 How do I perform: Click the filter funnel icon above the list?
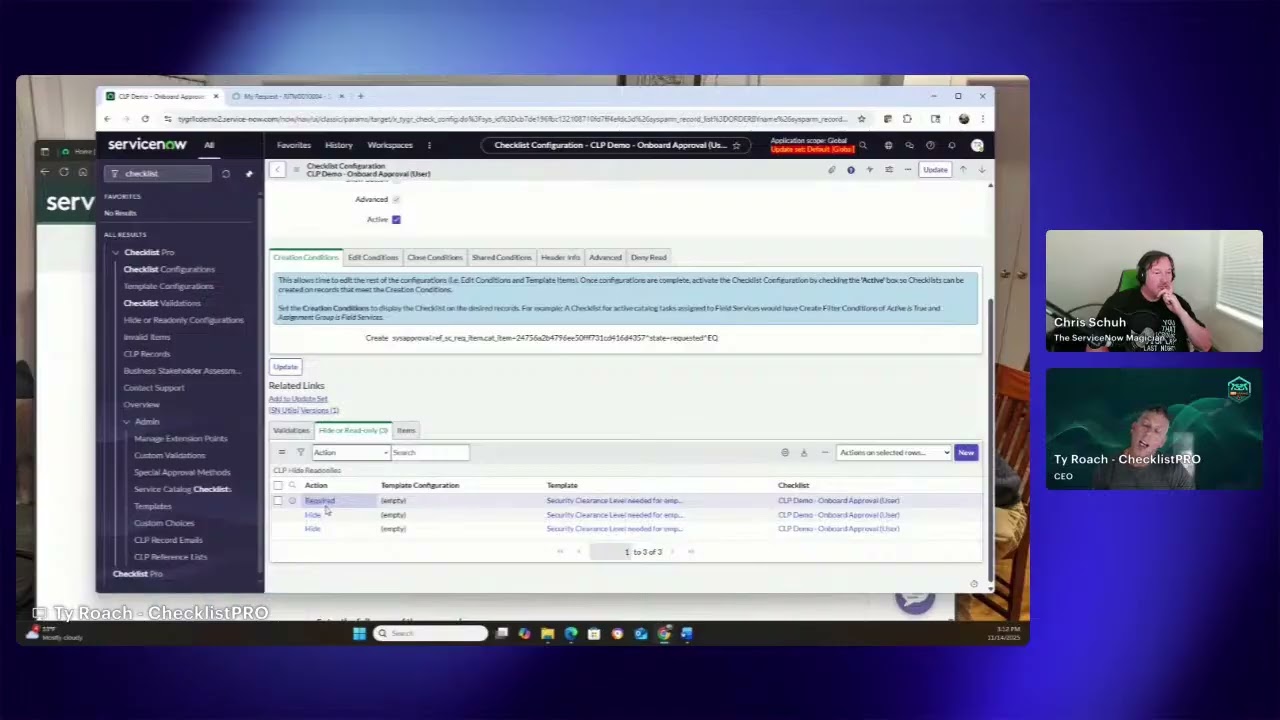300,452
